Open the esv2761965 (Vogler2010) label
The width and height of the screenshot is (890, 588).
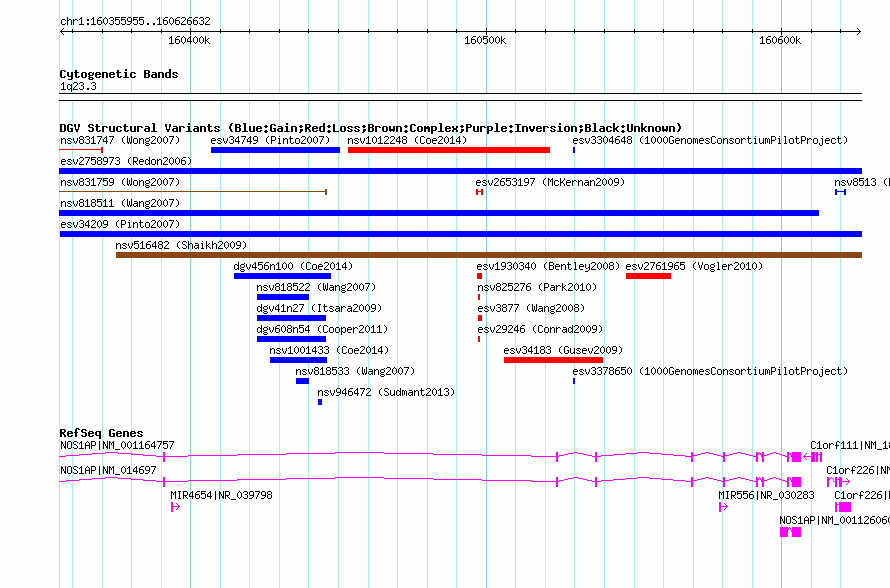[694, 266]
